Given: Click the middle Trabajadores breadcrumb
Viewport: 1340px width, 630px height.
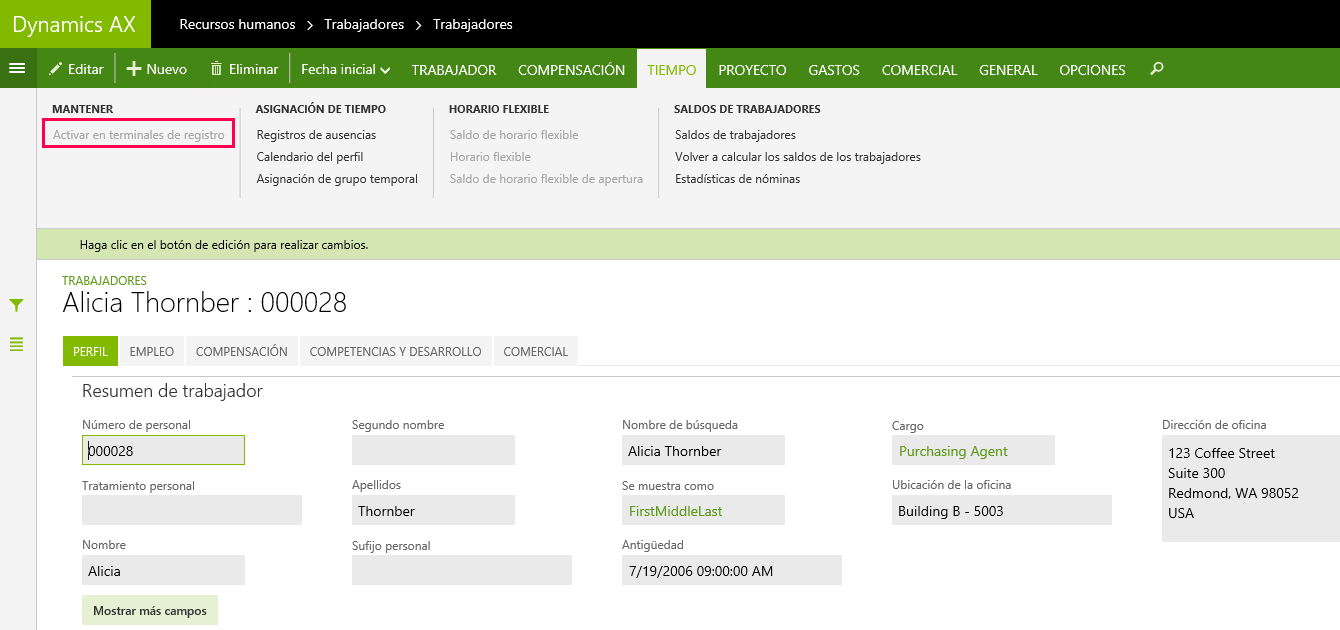Looking at the screenshot, I should (364, 24).
